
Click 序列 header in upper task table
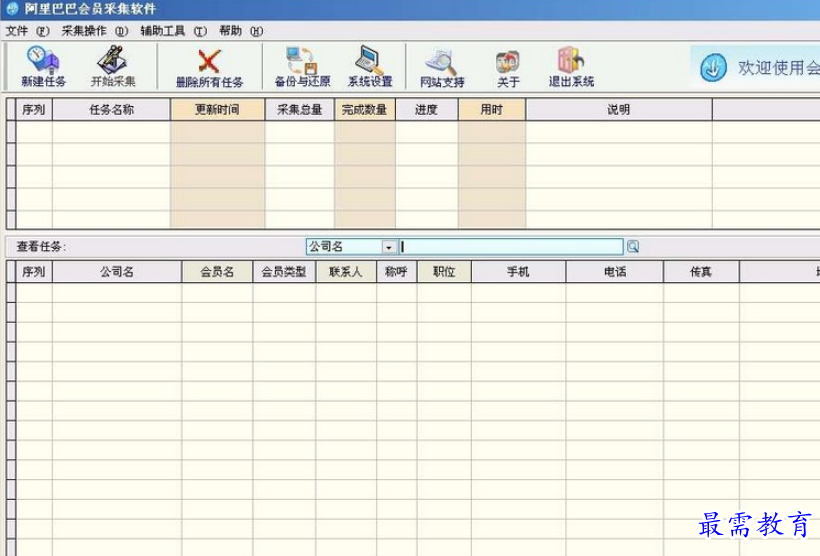point(34,110)
